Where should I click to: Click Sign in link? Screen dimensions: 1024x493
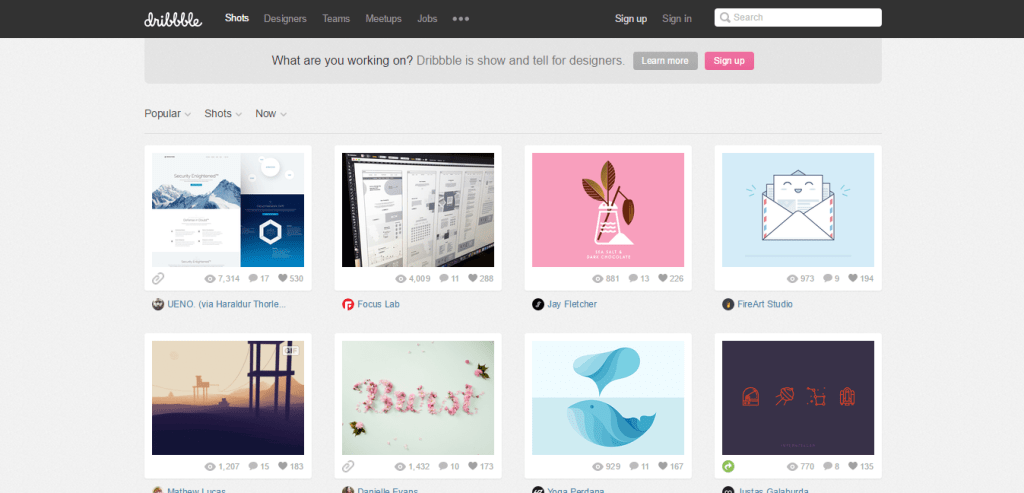coord(677,19)
